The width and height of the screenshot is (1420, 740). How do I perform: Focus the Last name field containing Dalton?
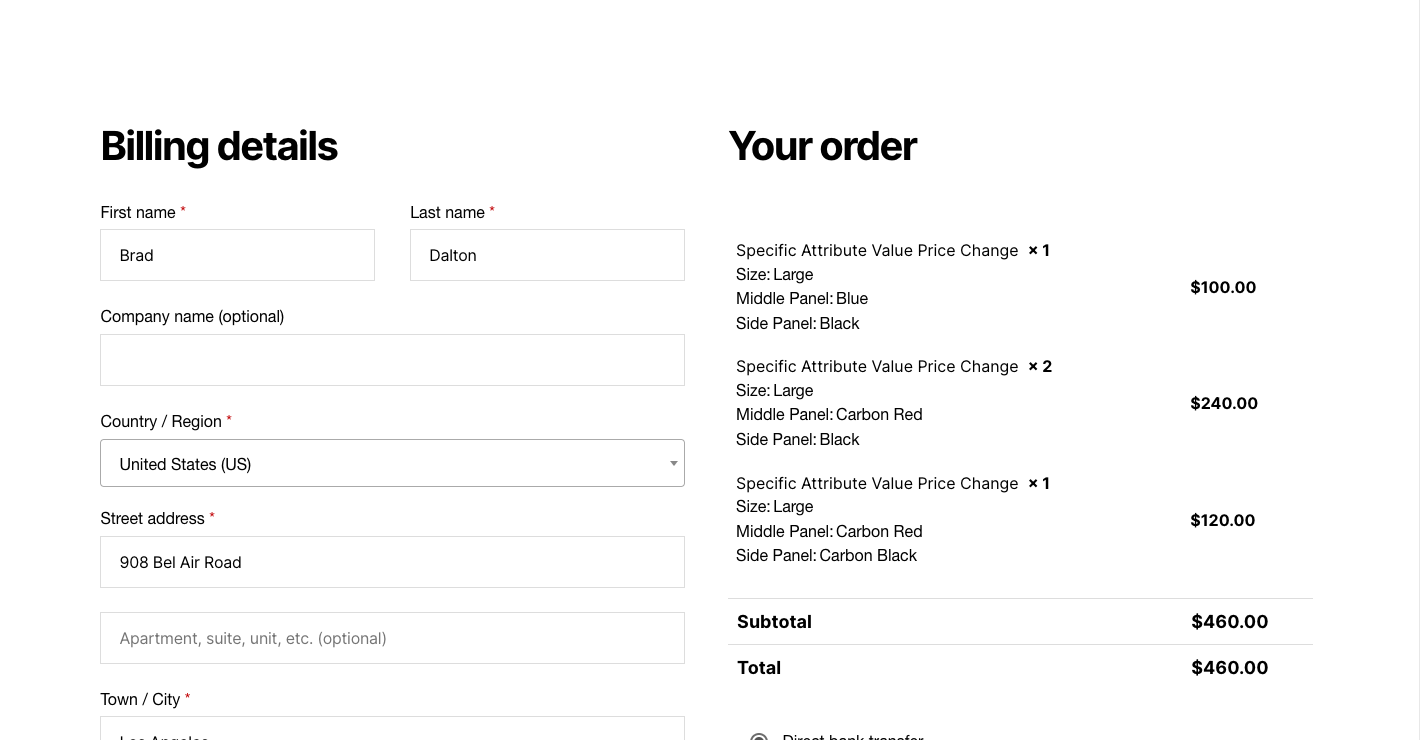point(547,255)
